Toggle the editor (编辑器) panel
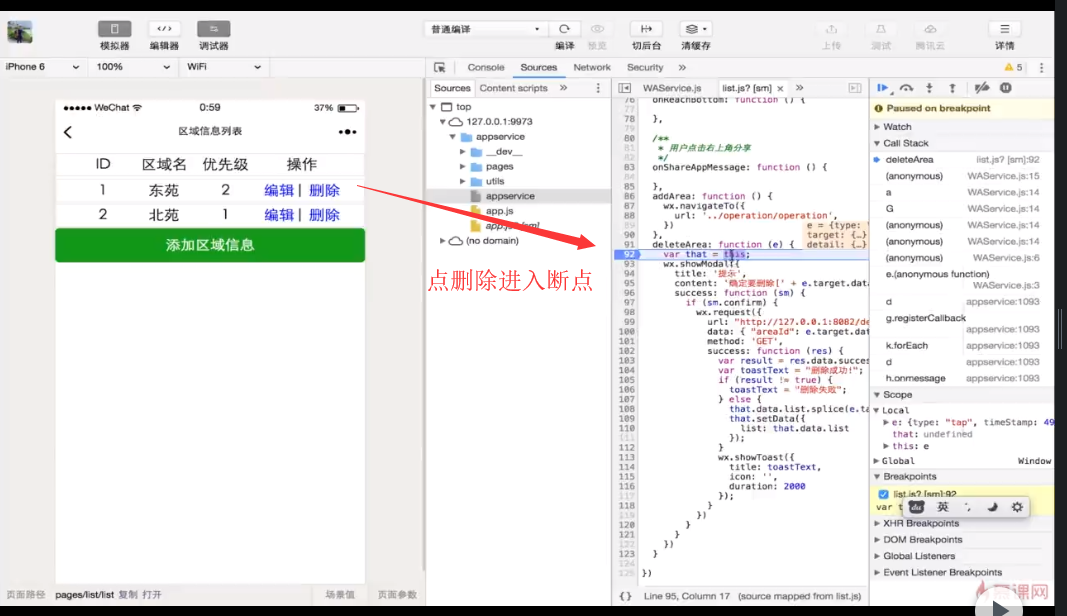 [x=164, y=29]
